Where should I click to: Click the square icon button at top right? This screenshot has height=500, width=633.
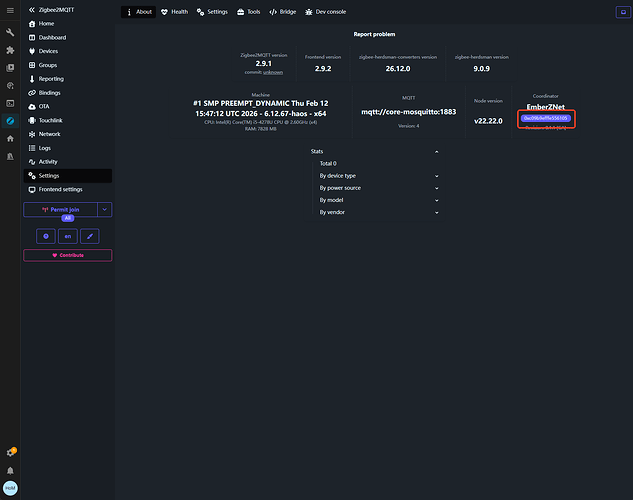click(623, 12)
